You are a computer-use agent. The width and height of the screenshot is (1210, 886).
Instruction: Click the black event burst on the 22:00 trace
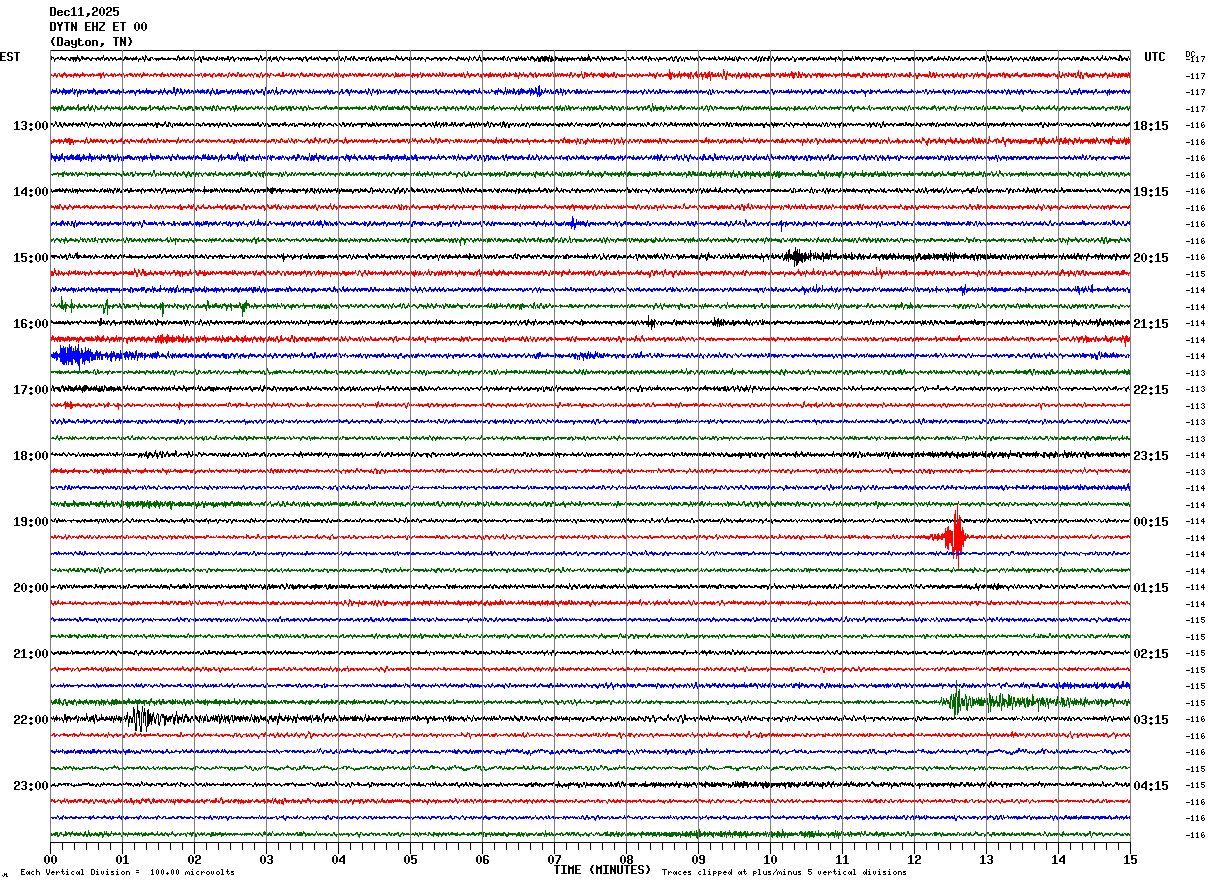(142, 718)
